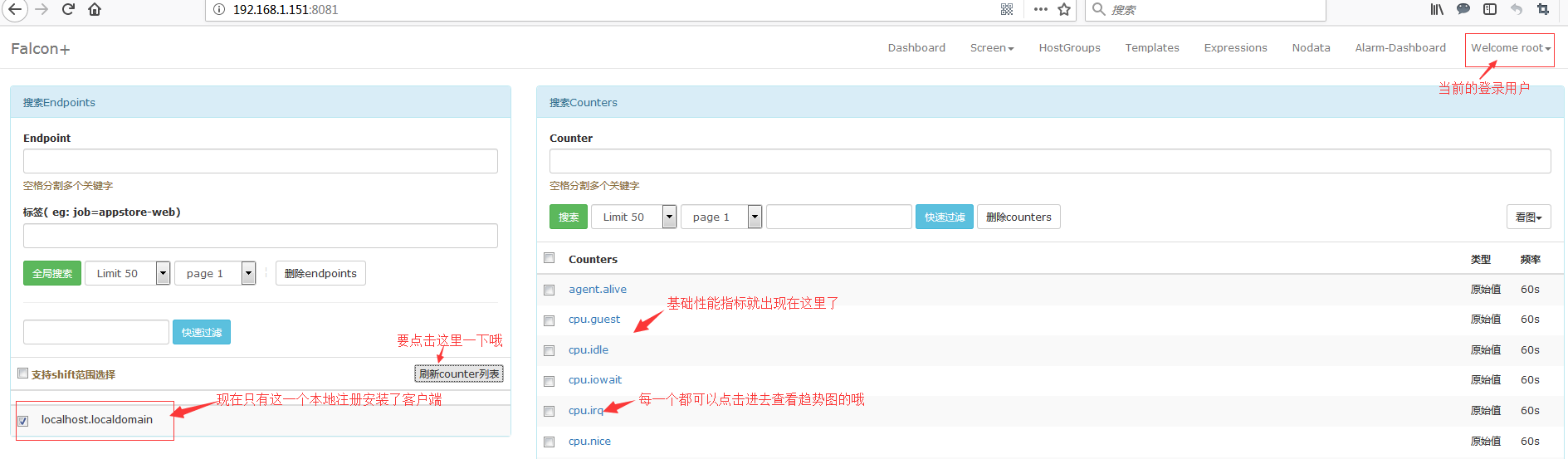Open the QR code icon in address bar

click(x=1007, y=9)
